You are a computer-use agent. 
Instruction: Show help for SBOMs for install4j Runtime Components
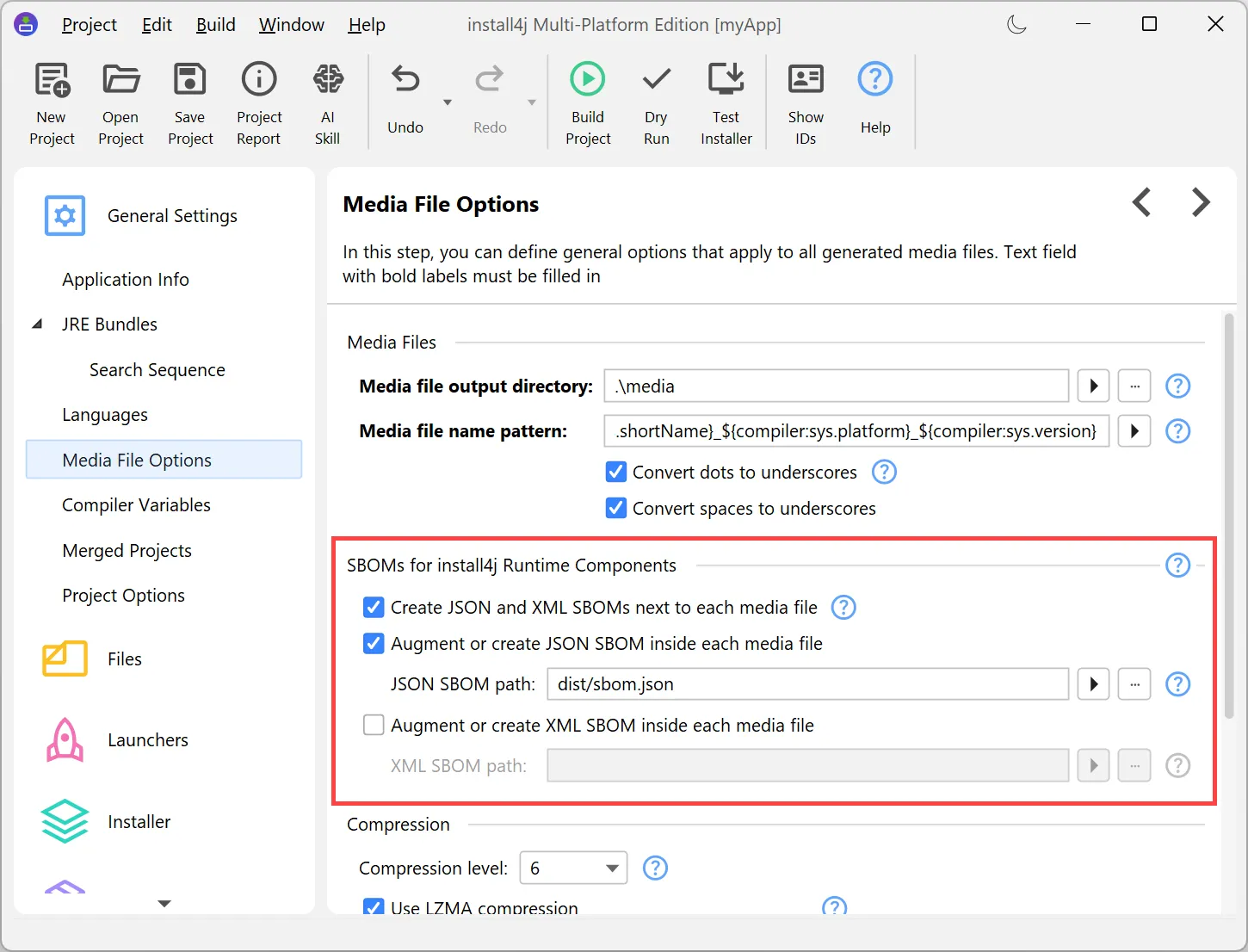pyautogui.click(x=1177, y=566)
